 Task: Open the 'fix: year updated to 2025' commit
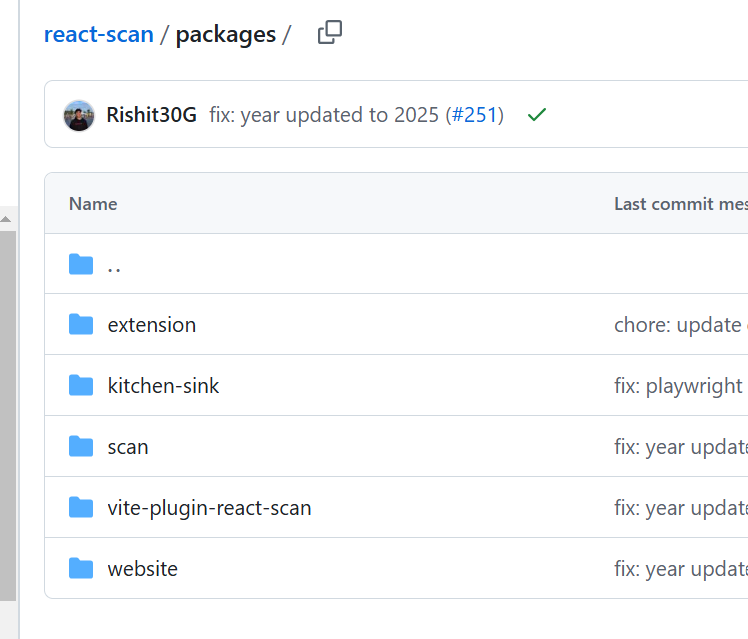tap(323, 115)
